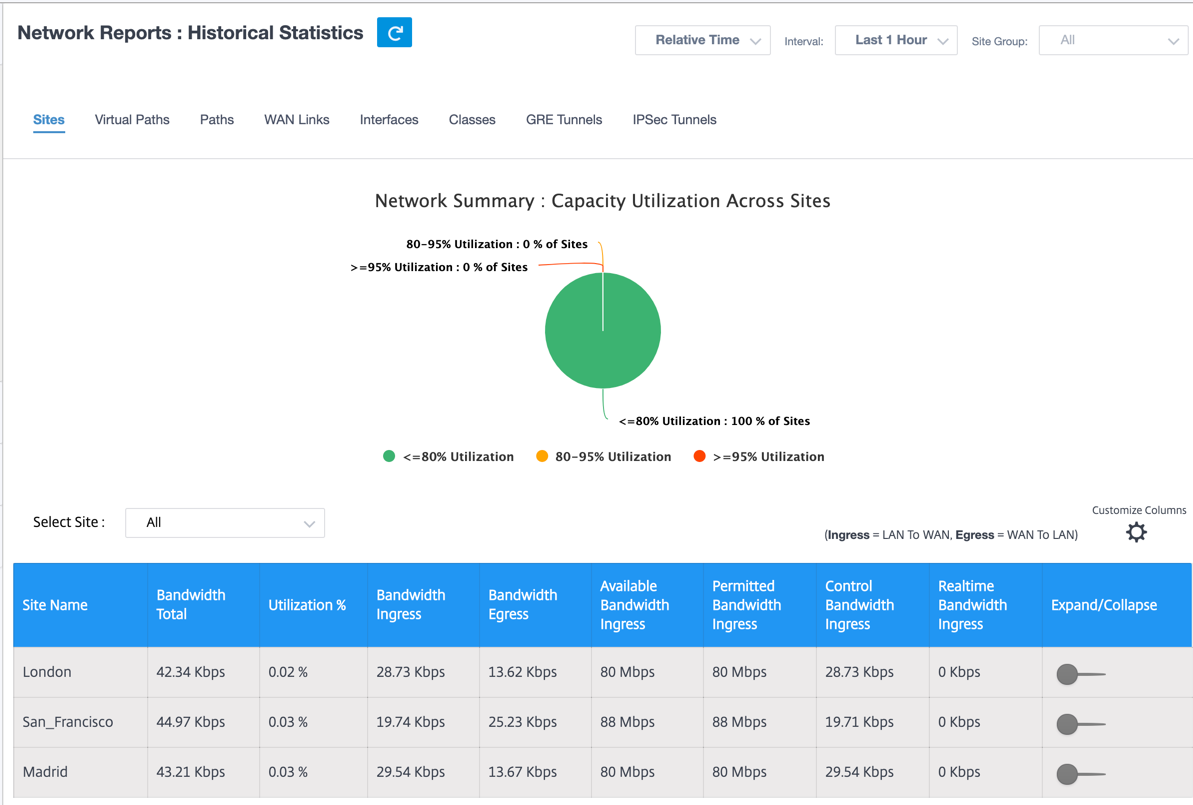Sort by the Bandwidth Ingress column header
1193x805 pixels.
(423, 605)
